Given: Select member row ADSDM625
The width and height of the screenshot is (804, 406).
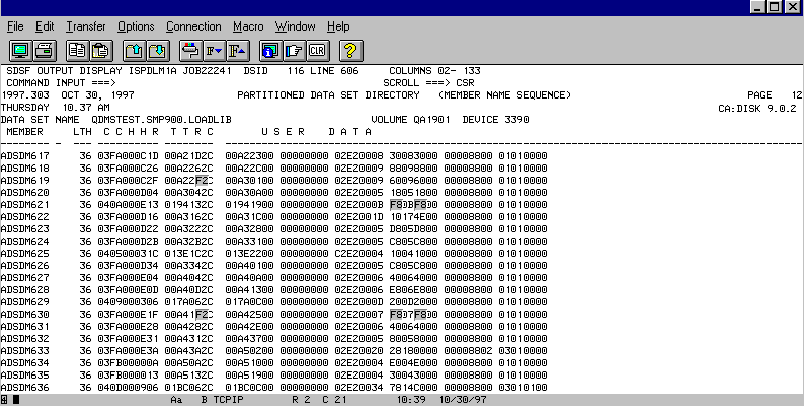Looking at the screenshot, I should tap(274, 254).
